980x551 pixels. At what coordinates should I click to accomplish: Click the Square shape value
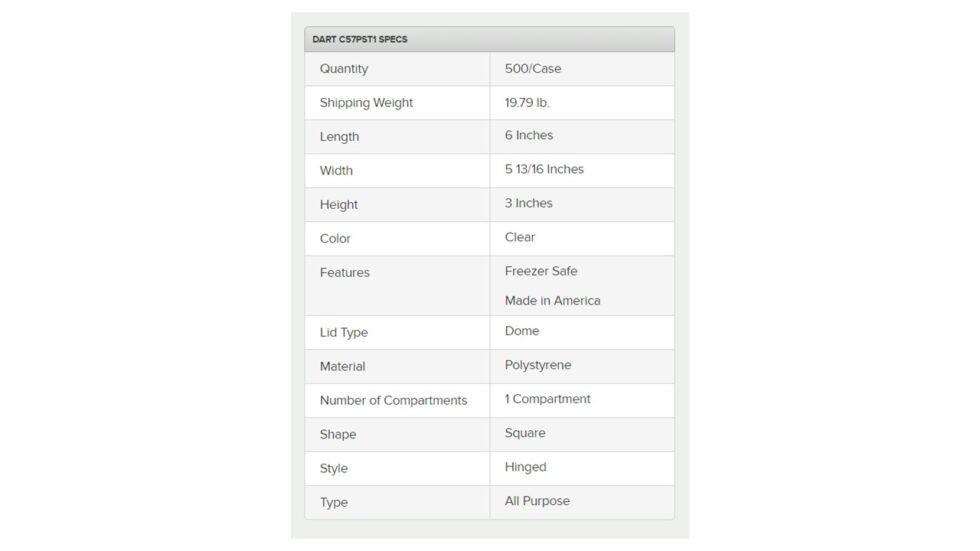click(525, 434)
